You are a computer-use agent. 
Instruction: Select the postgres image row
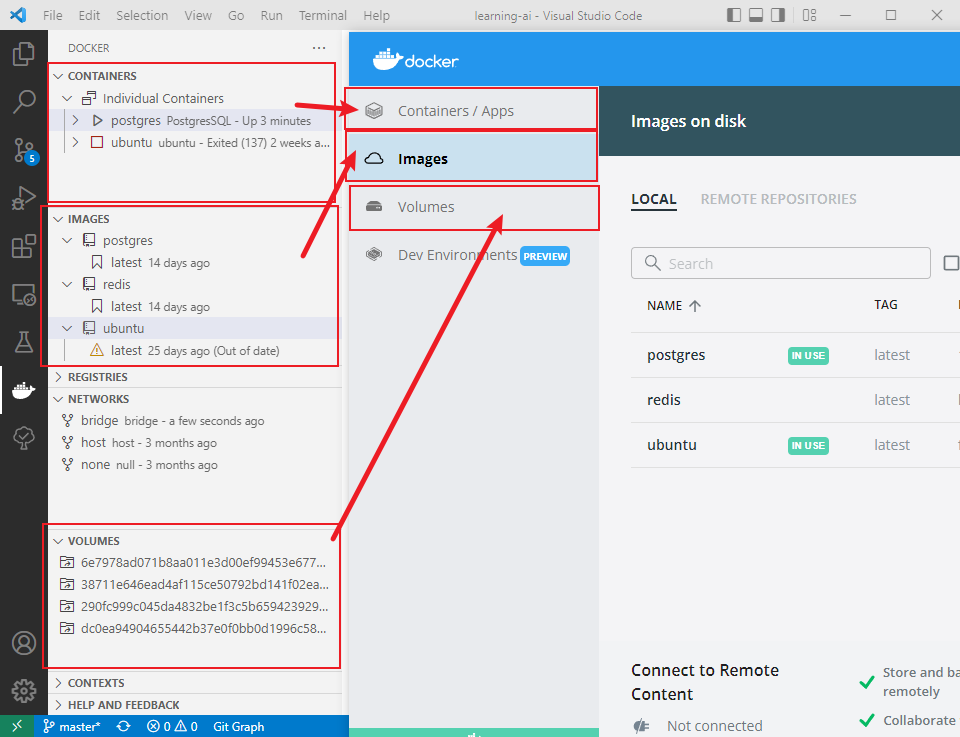pos(795,355)
